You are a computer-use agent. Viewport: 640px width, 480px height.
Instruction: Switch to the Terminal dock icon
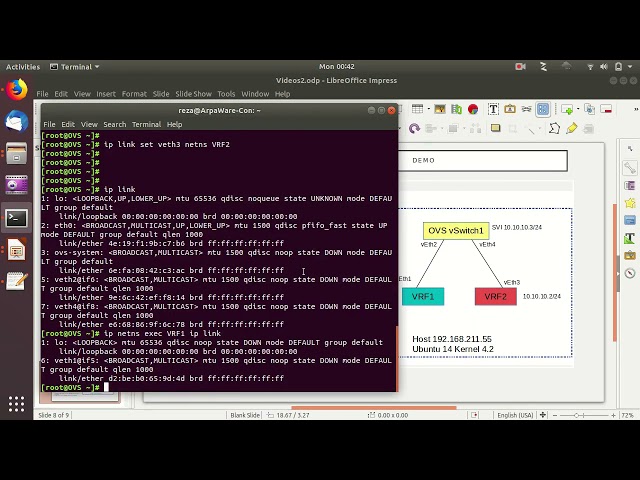tap(16, 218)
